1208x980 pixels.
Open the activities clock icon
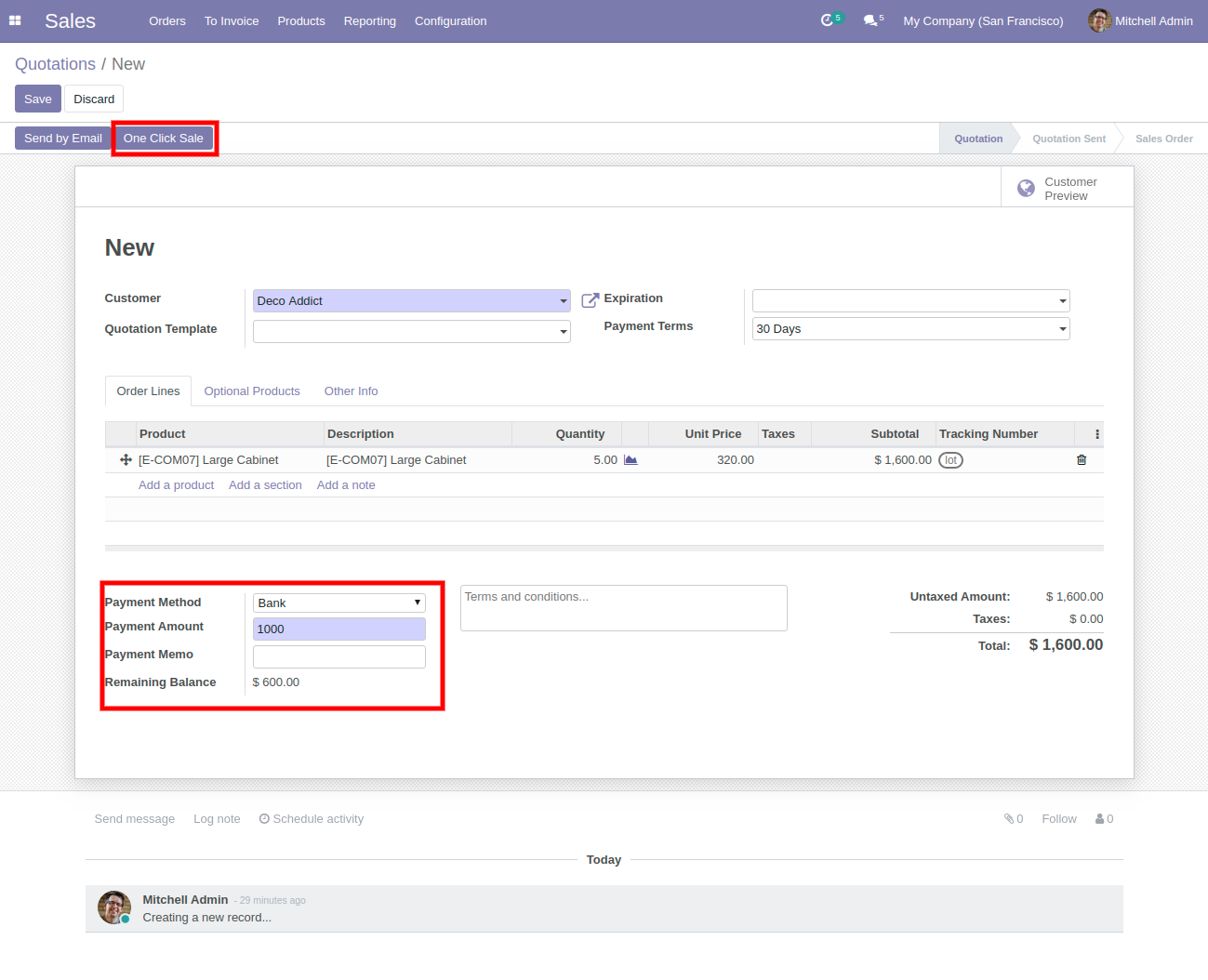pos(827,20)
